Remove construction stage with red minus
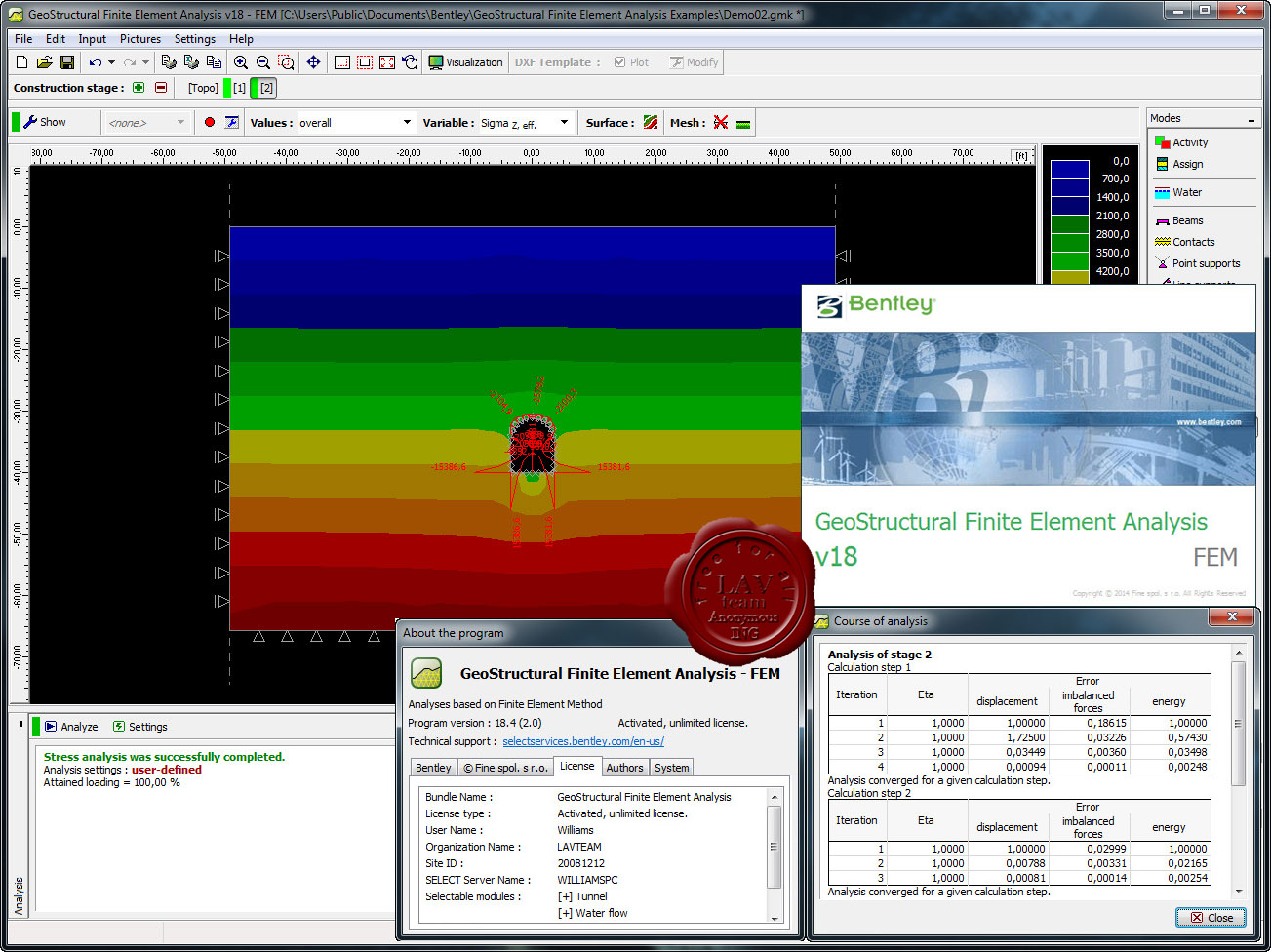Screen dimensions: 1271x952 pyautogui.click(x=161, y=88)
